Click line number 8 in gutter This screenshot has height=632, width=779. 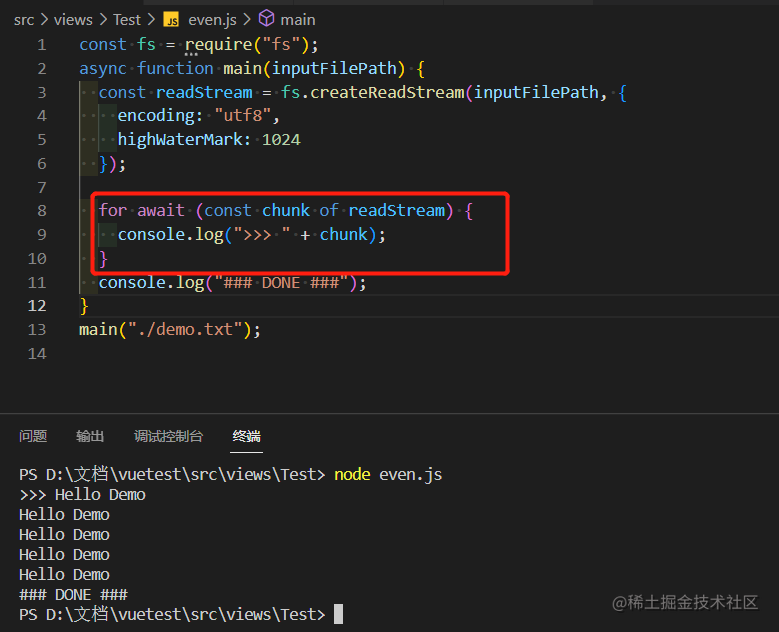(42, 211)
